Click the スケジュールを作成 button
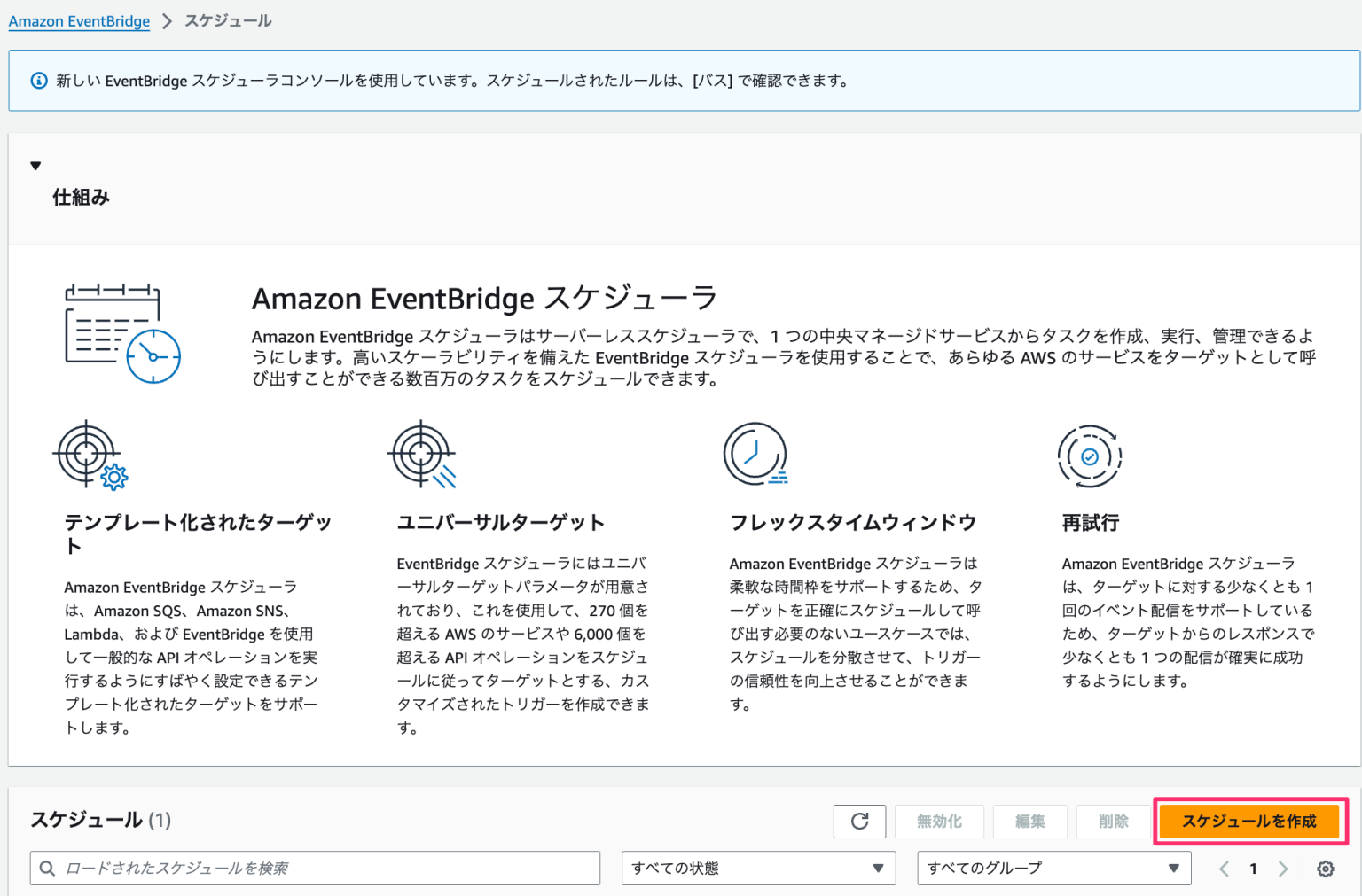The width and height of the screenshot is (1362, 896). coord(1249,821)
